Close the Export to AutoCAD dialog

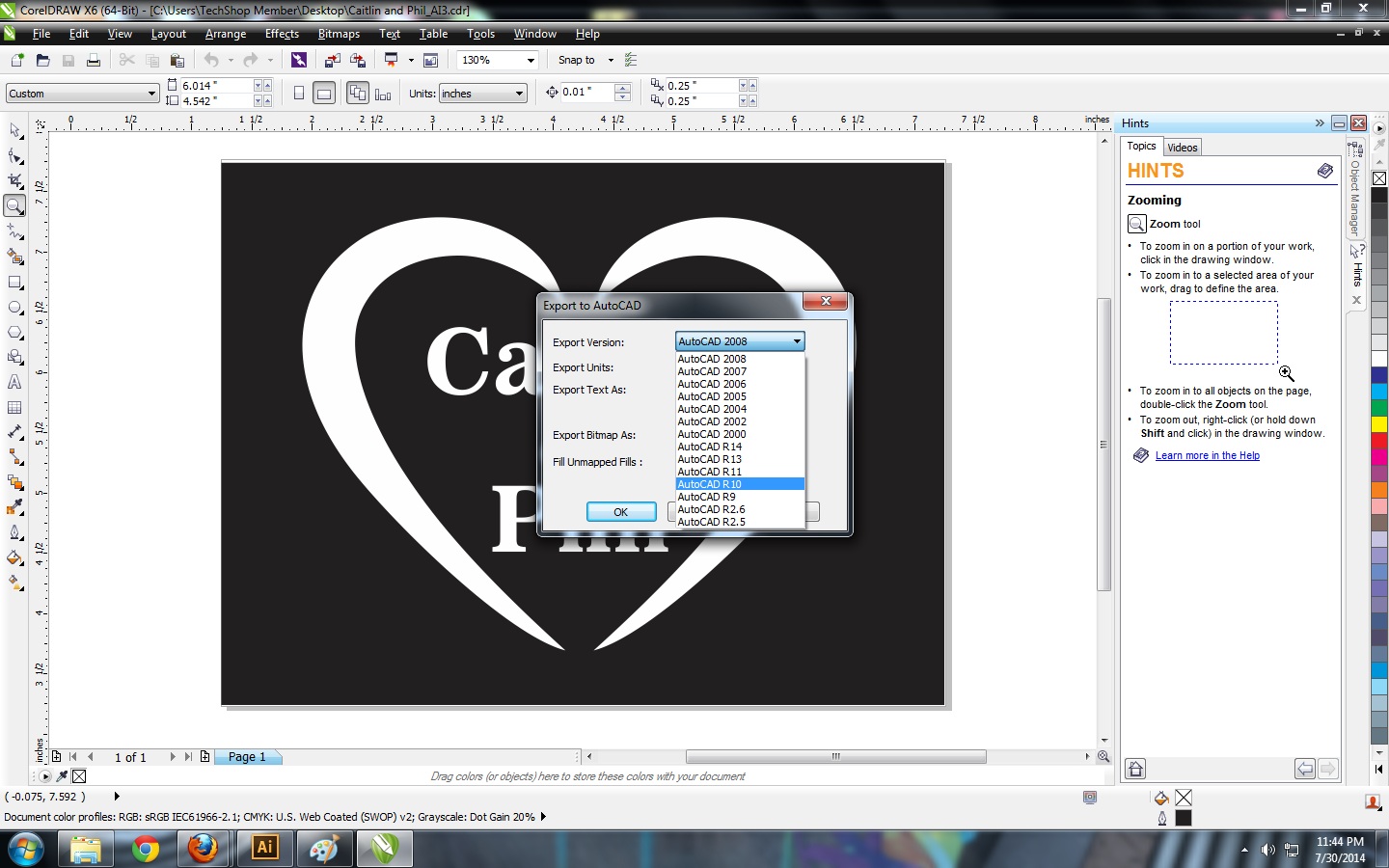coord(826,301)
